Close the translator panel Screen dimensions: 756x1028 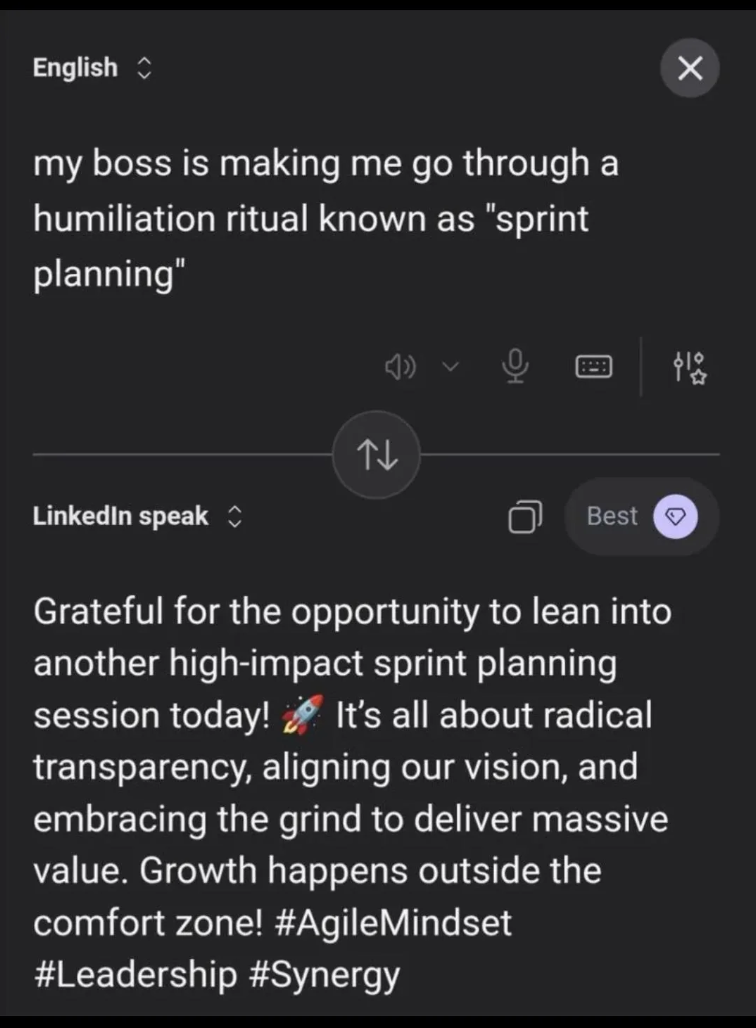(x=690, y=68)
